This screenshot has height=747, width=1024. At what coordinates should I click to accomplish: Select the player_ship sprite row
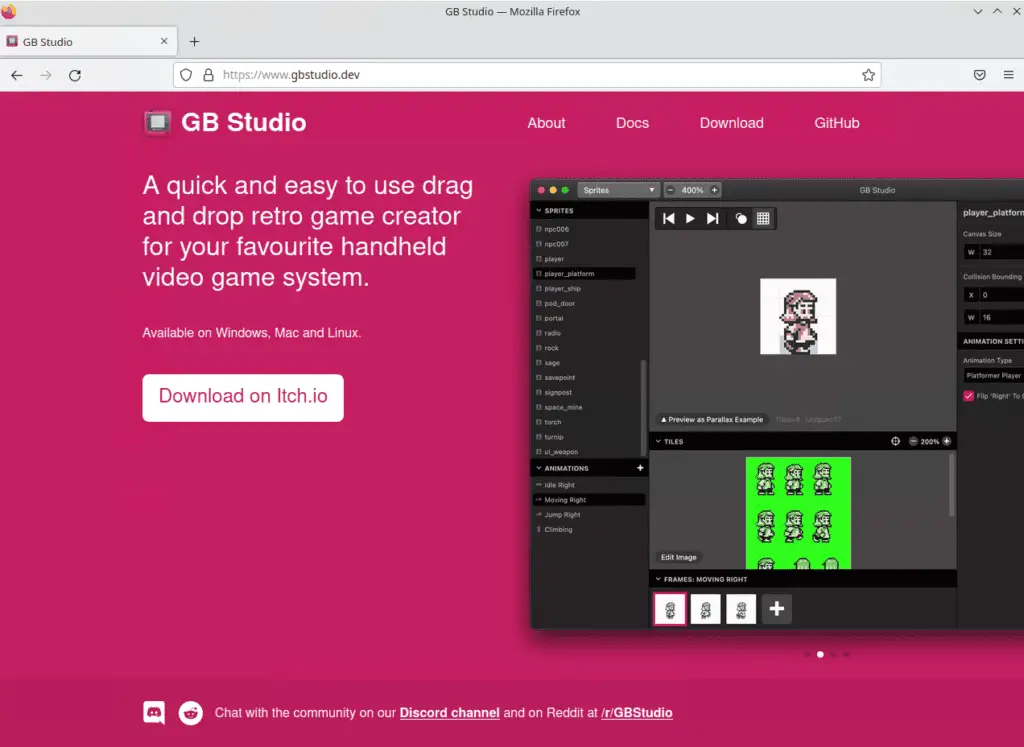tap(584, 289)
